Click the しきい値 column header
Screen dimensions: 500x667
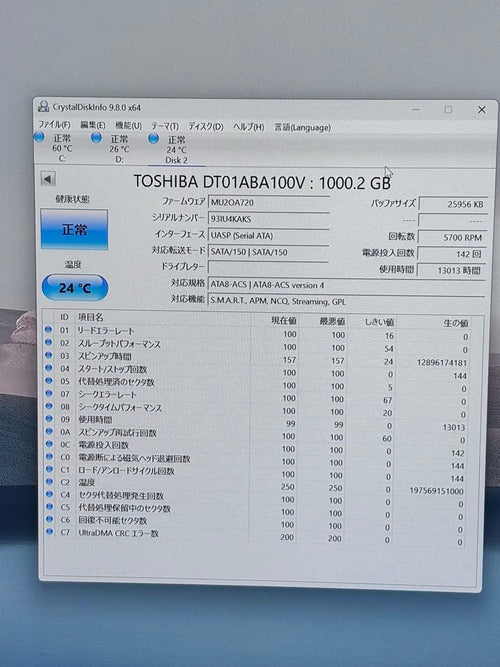pos(380,322)
